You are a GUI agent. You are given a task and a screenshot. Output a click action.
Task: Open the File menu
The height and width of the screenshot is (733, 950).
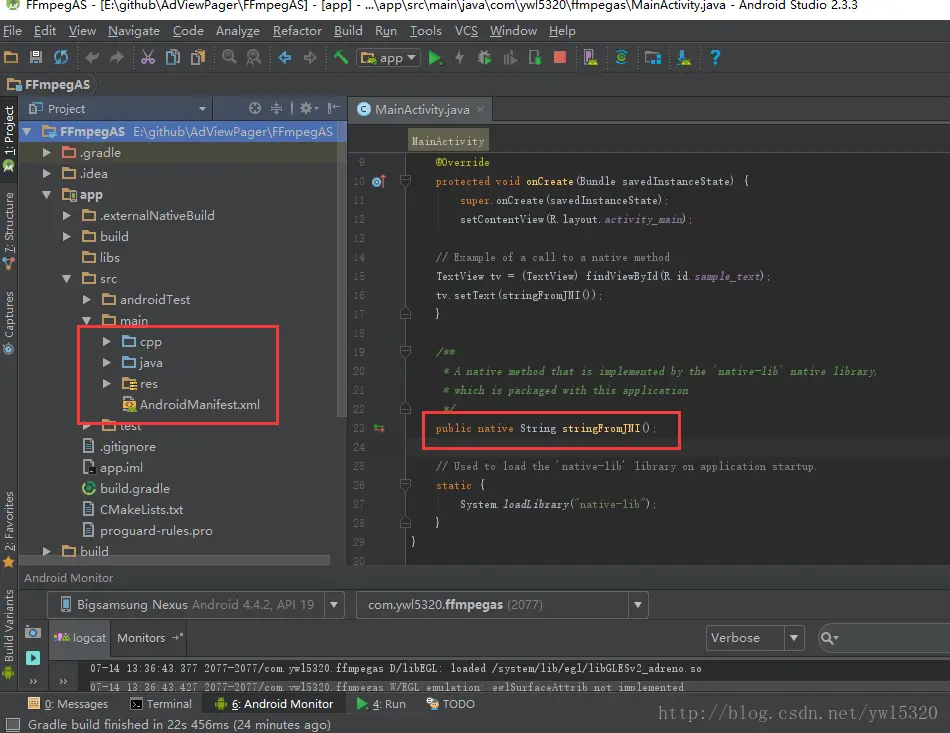click(12, 31)
